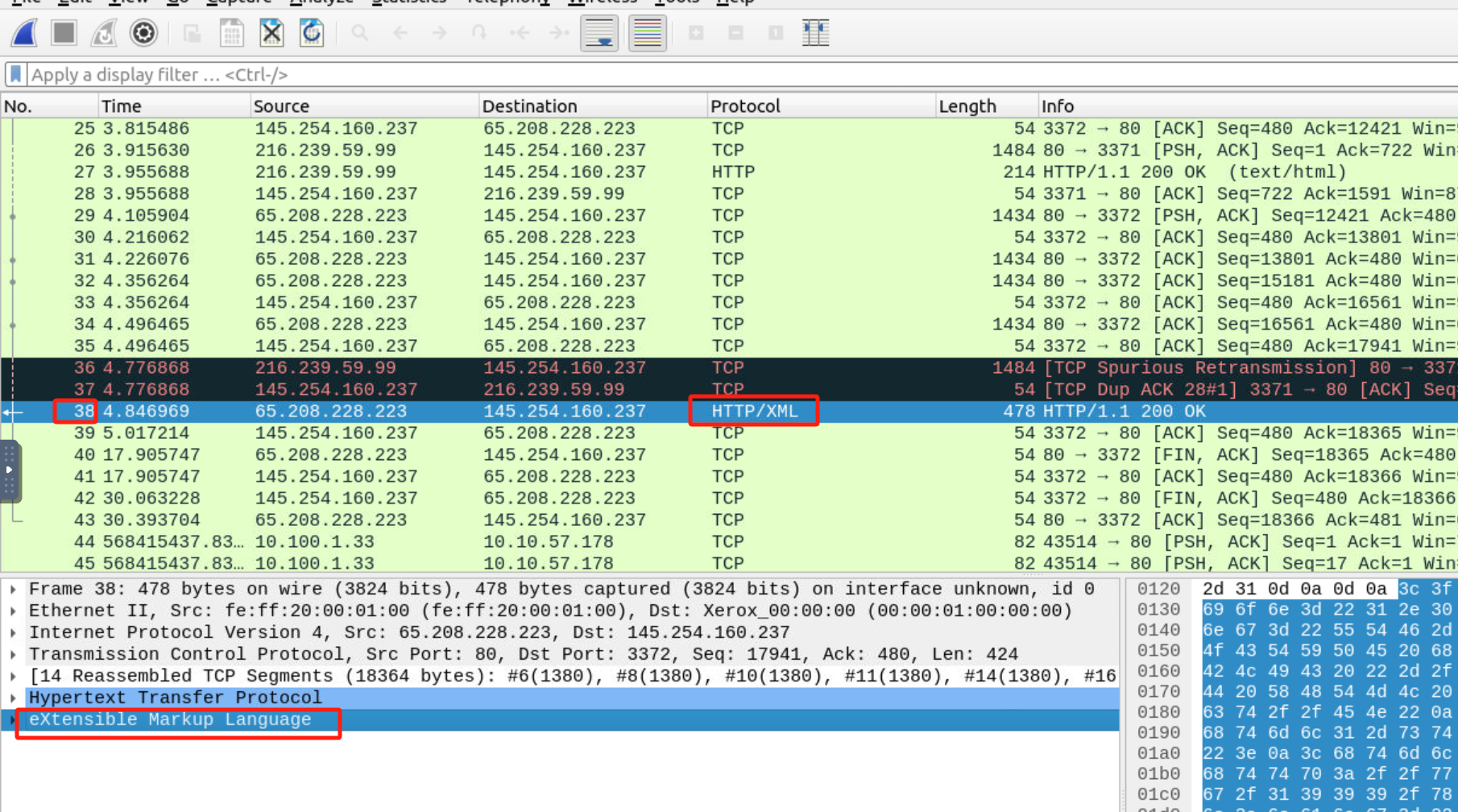The image size is (1458, 812).
Task: Toggle auto-scroll during live capture
Action: 599,33
